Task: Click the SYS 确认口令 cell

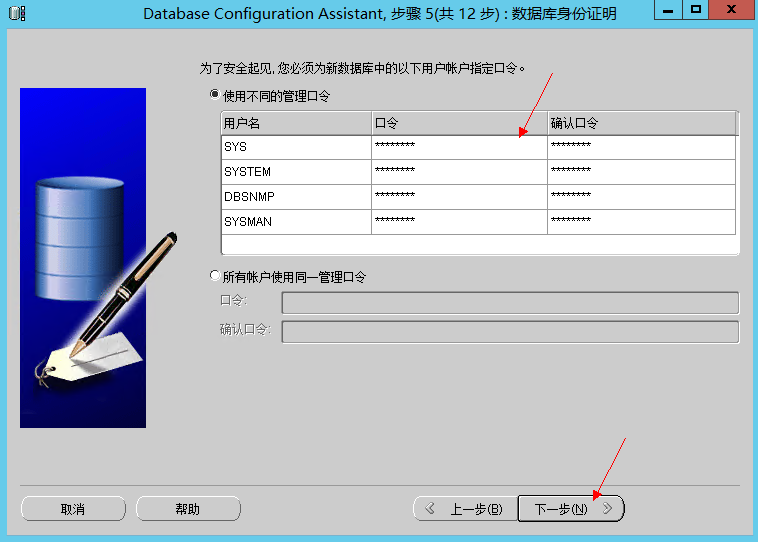Action: coord(640,147)
